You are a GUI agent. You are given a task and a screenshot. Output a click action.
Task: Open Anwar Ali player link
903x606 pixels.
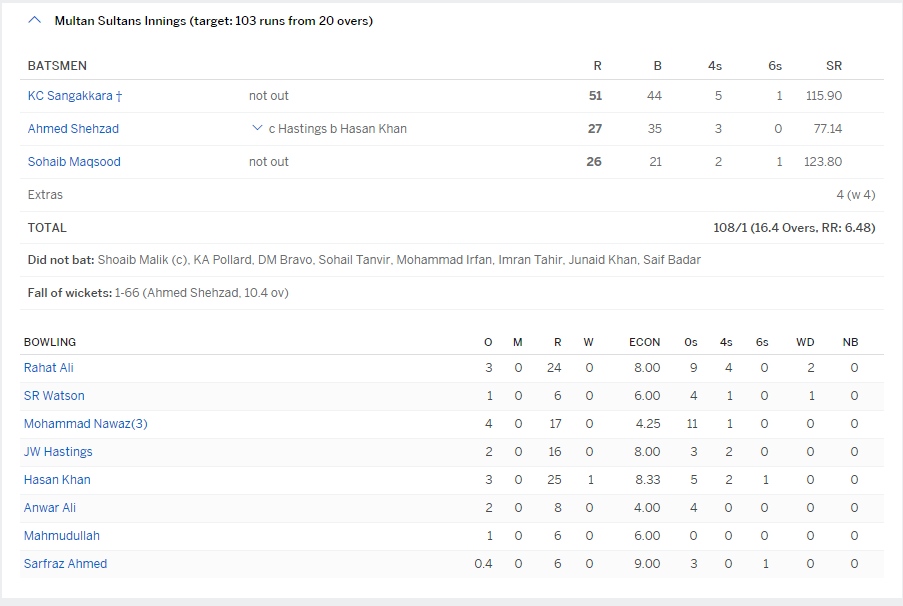tap(50, 508)
